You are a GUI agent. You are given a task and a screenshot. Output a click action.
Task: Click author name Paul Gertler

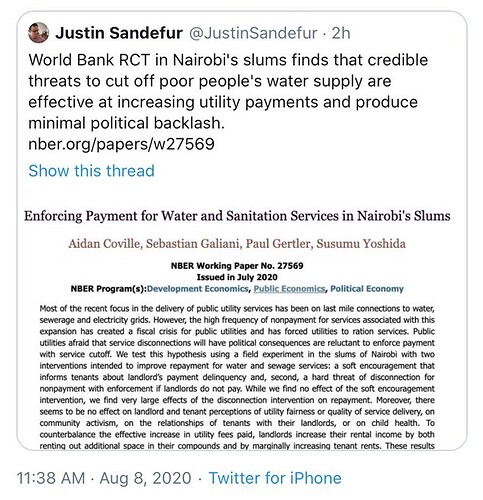click(x=279, y=244)
